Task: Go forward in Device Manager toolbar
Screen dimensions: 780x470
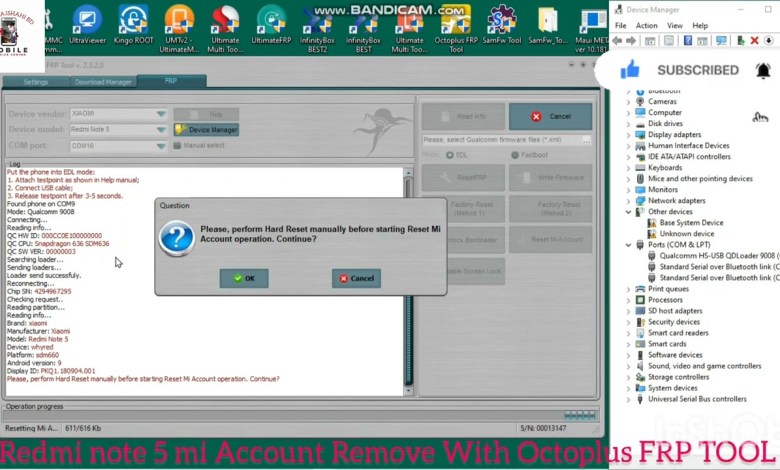Action: [x=631, y=41]
